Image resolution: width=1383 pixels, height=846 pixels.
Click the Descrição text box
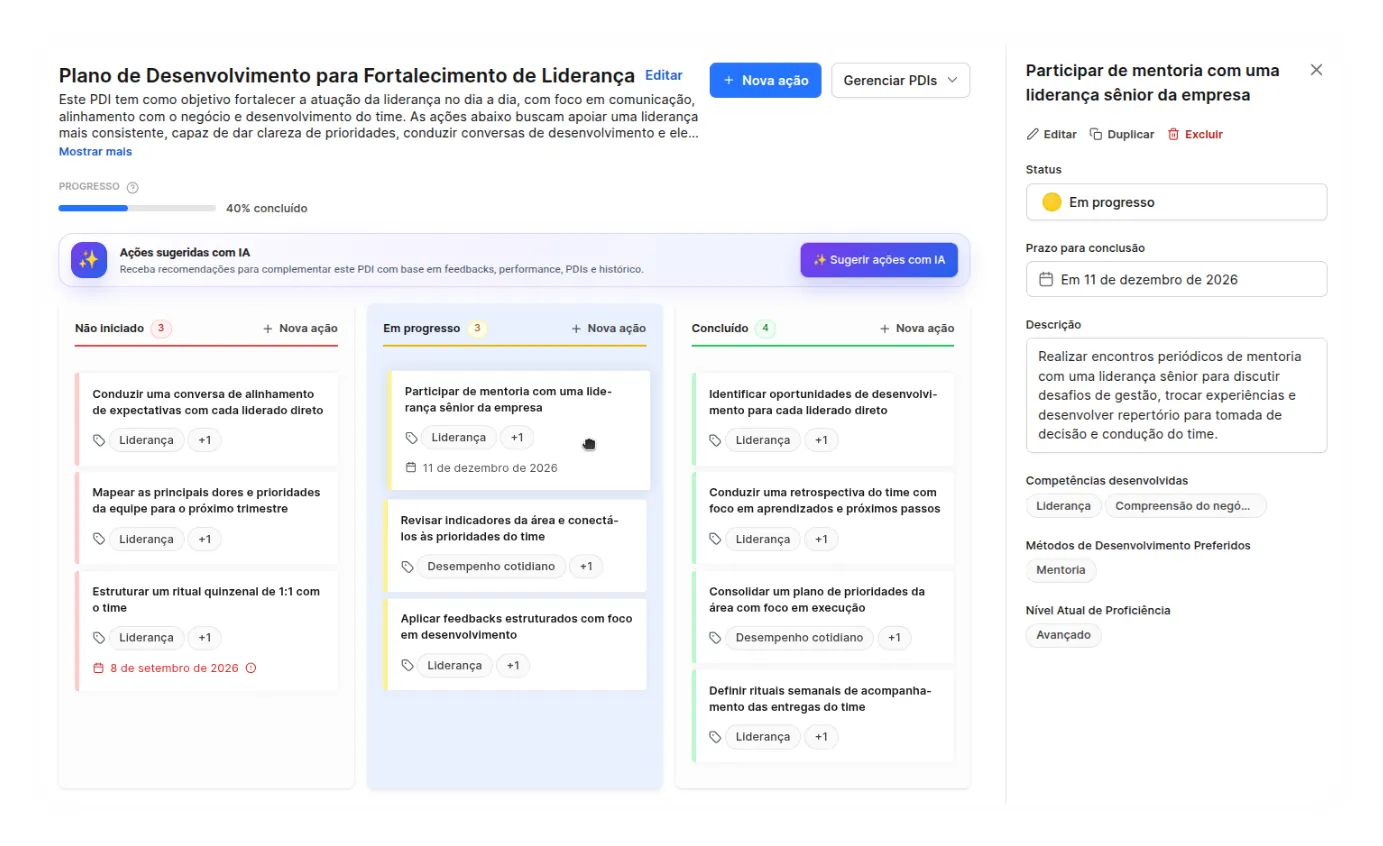tap(1176, 395)
